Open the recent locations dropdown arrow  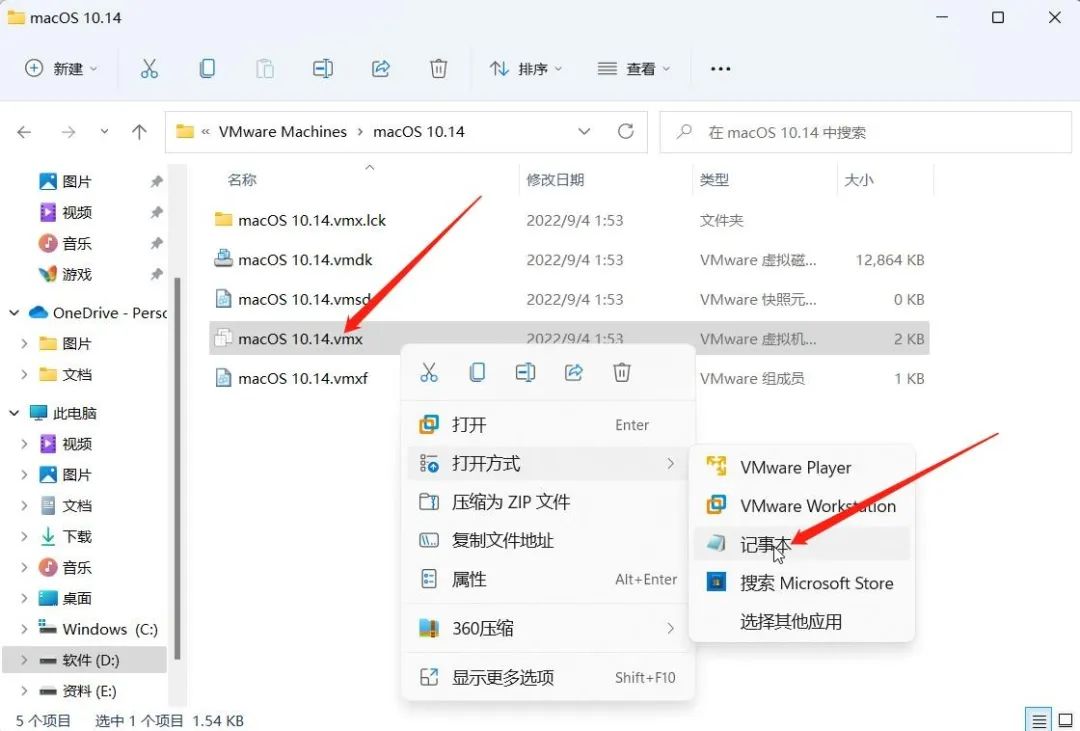[104, 132]
